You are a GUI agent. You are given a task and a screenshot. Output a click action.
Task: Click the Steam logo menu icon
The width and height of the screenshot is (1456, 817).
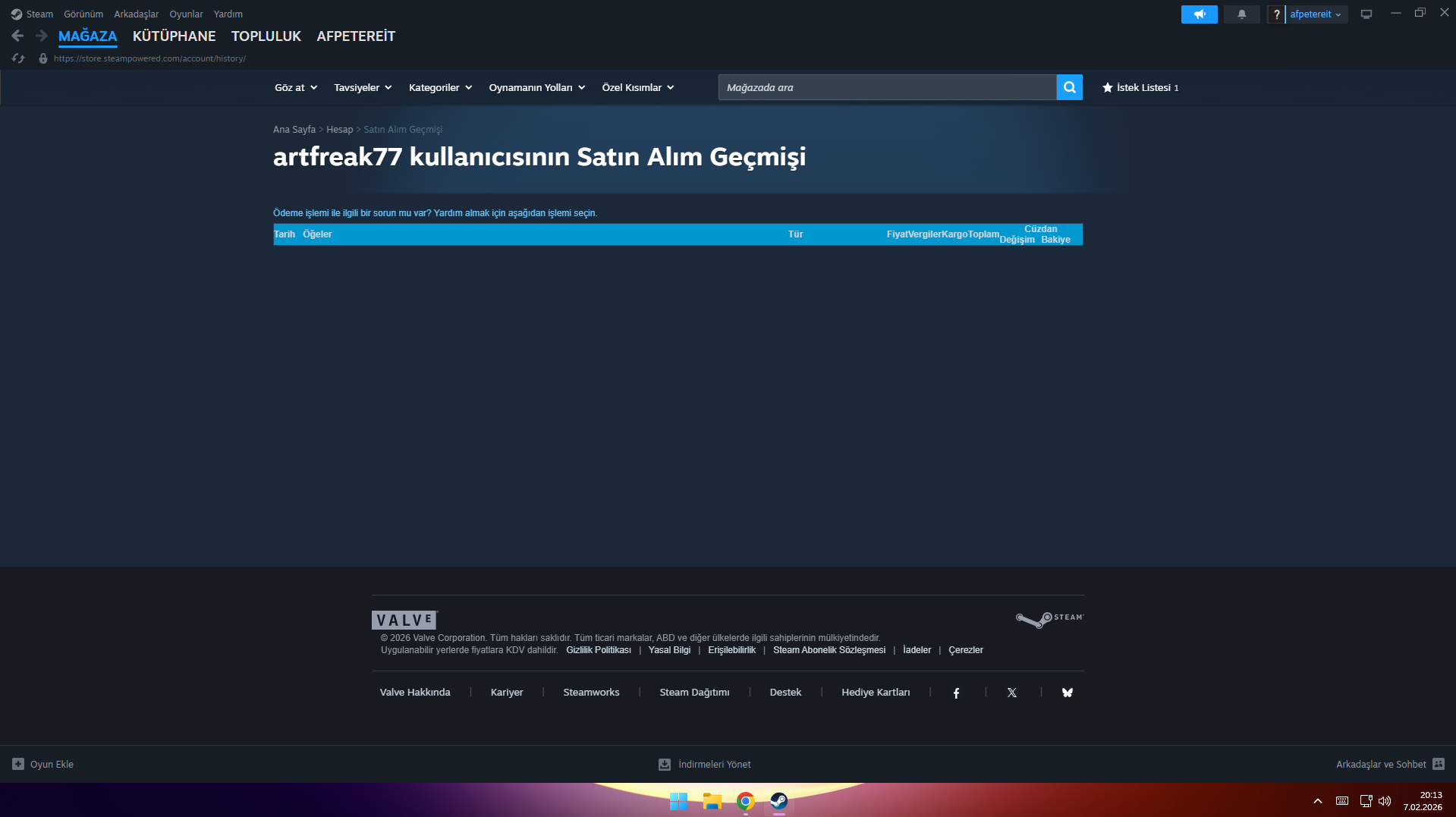pyautogui.click(x=17, y=14)
